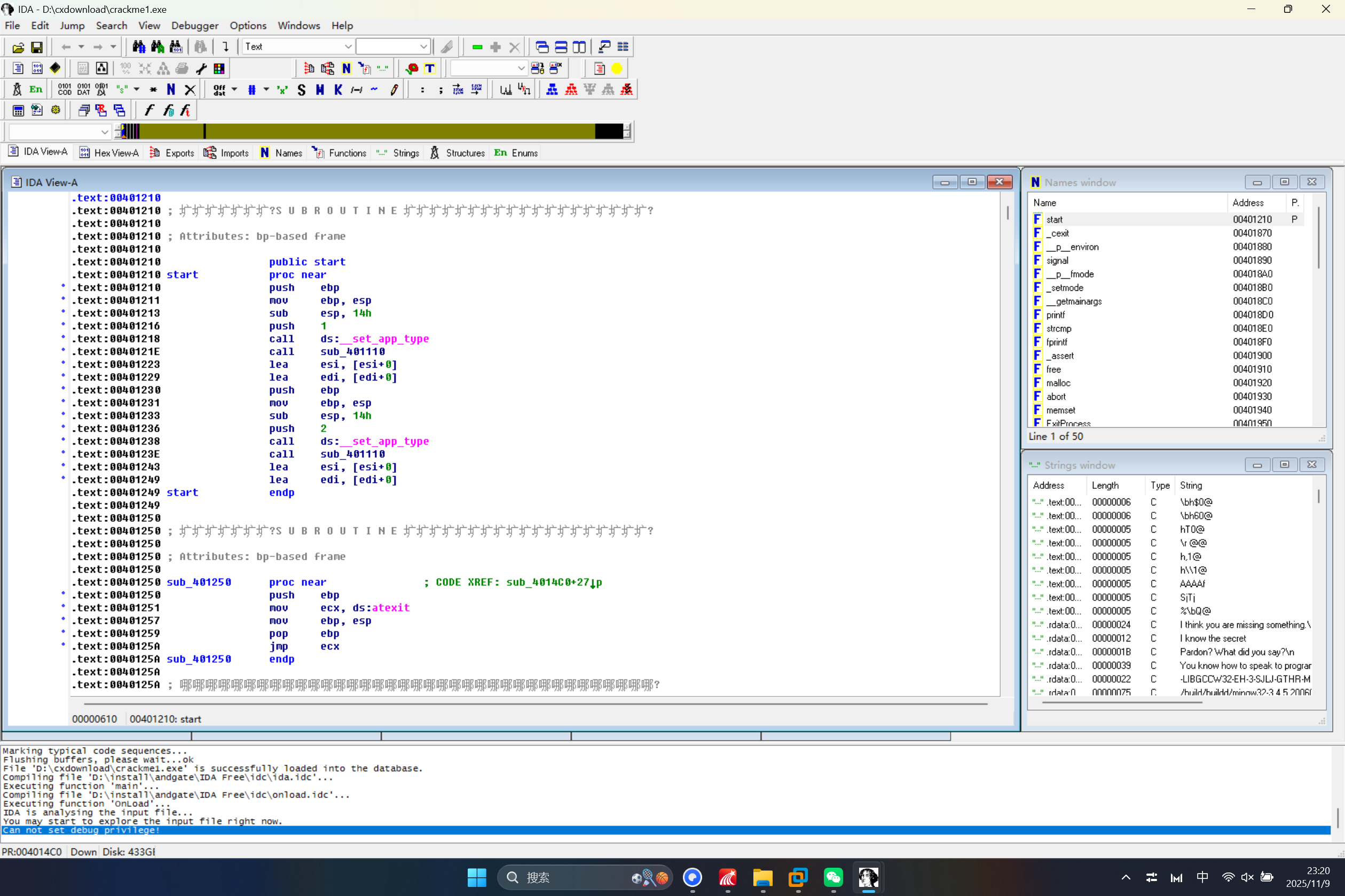Image resolution: width=1345 pixels, height=896 pixels.
Task: Open WeChat from the taskbar
Action: (x=833, y=877)
